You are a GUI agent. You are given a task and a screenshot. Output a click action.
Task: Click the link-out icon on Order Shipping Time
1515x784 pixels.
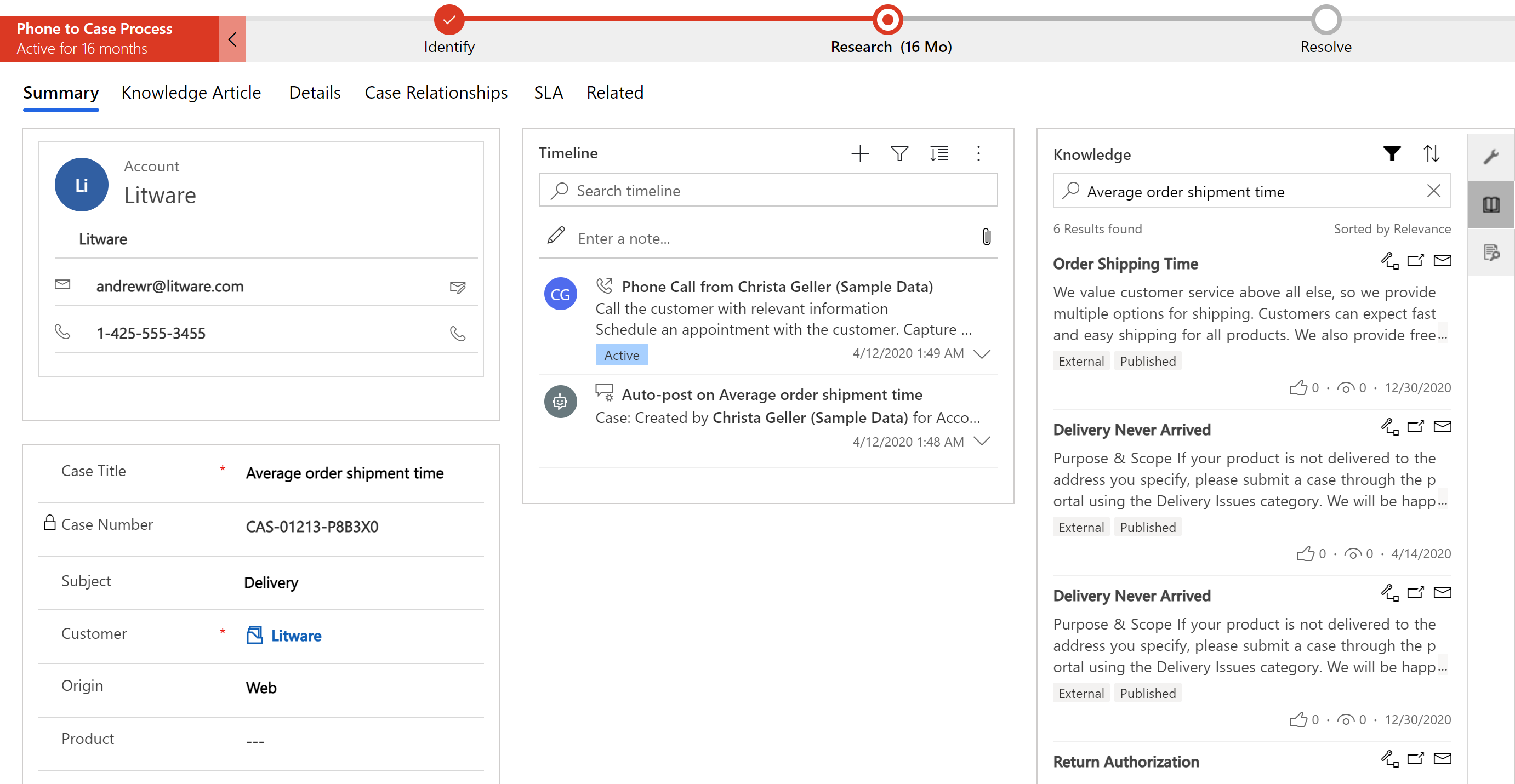[x=1415, y=262]
